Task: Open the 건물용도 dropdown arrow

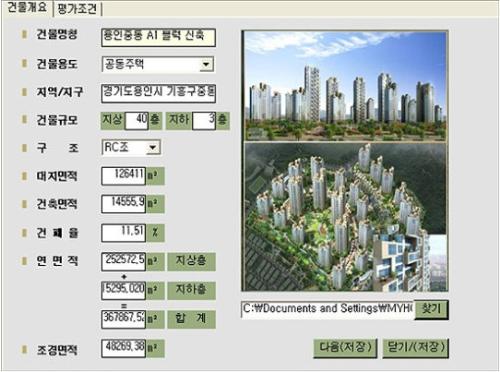Action: 206,64
